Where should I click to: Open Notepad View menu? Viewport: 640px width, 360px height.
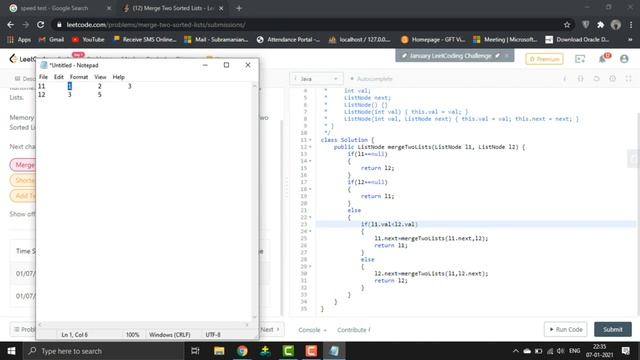pos(100,77)
